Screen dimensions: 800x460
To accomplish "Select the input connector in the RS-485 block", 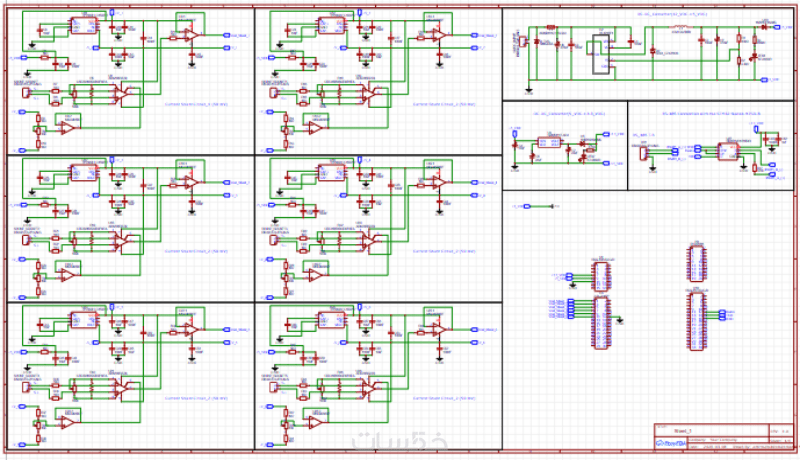I will (644, 153).
